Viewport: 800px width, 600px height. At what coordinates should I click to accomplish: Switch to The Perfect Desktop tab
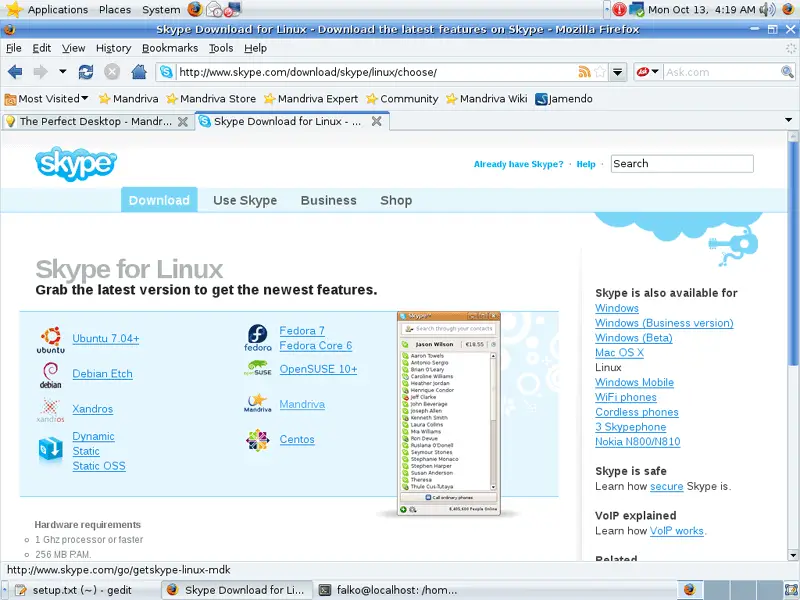[97, 121]
